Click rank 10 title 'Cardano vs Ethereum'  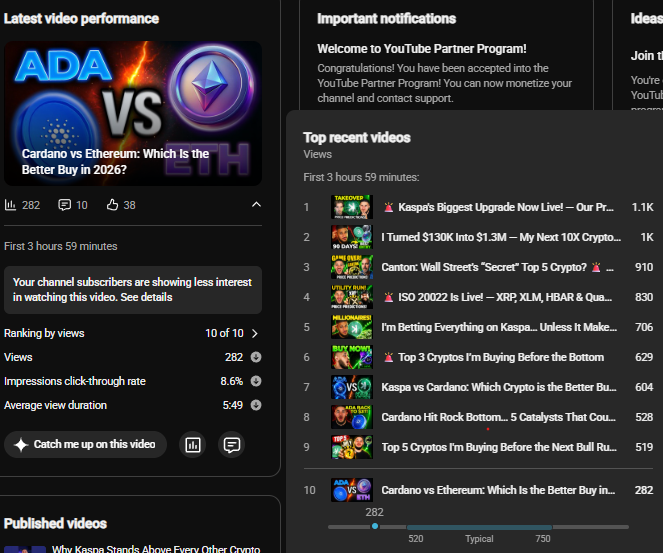pos(498,490)
